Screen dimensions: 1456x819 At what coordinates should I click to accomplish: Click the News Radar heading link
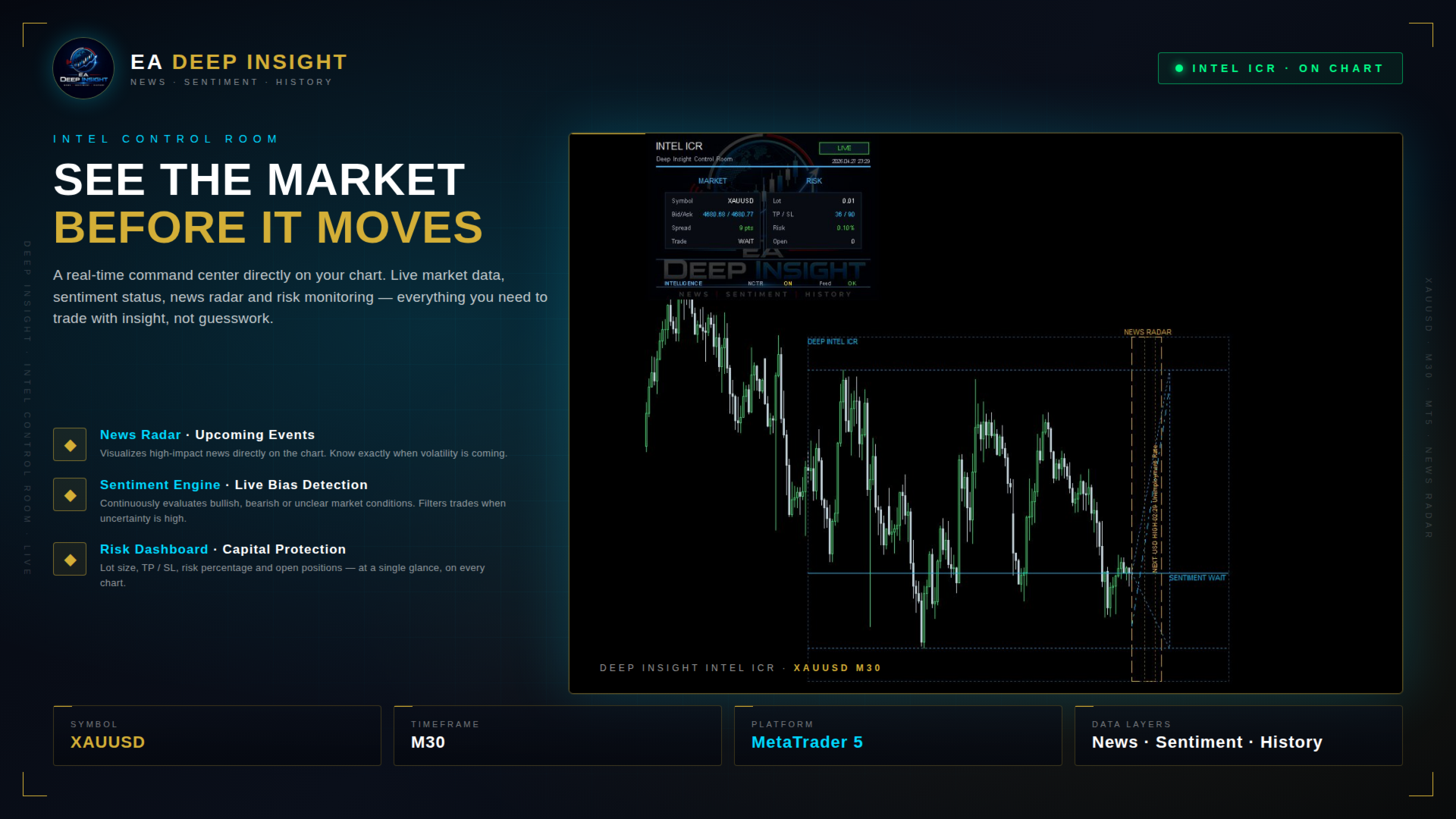pos(140,435)
